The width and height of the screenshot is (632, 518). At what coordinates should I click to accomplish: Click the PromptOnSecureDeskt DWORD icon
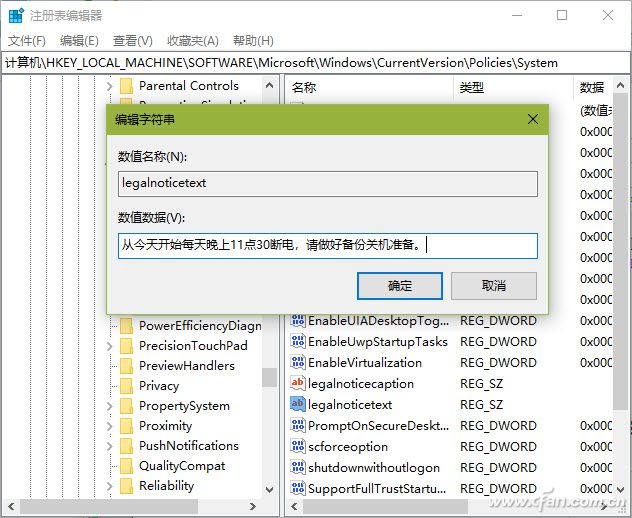click(x=298, y=425)
